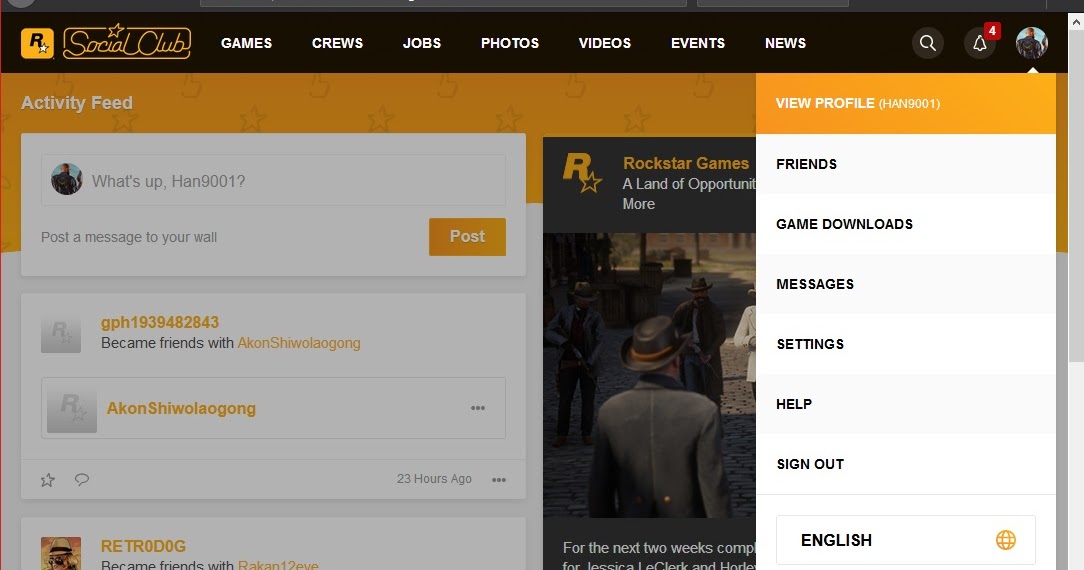Open the Photos menu
The image size is (1084, 570).
click(x=510, y=43)
